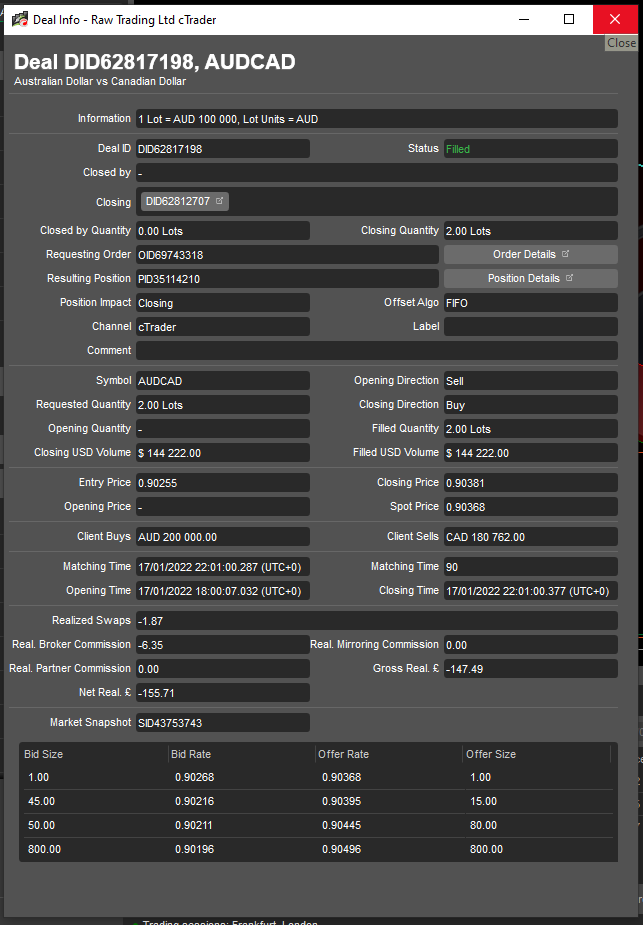Select the Closing Quantity 2.00 Lots value
643x925 pixels.
pyautogui.click(x=530, y=231)
